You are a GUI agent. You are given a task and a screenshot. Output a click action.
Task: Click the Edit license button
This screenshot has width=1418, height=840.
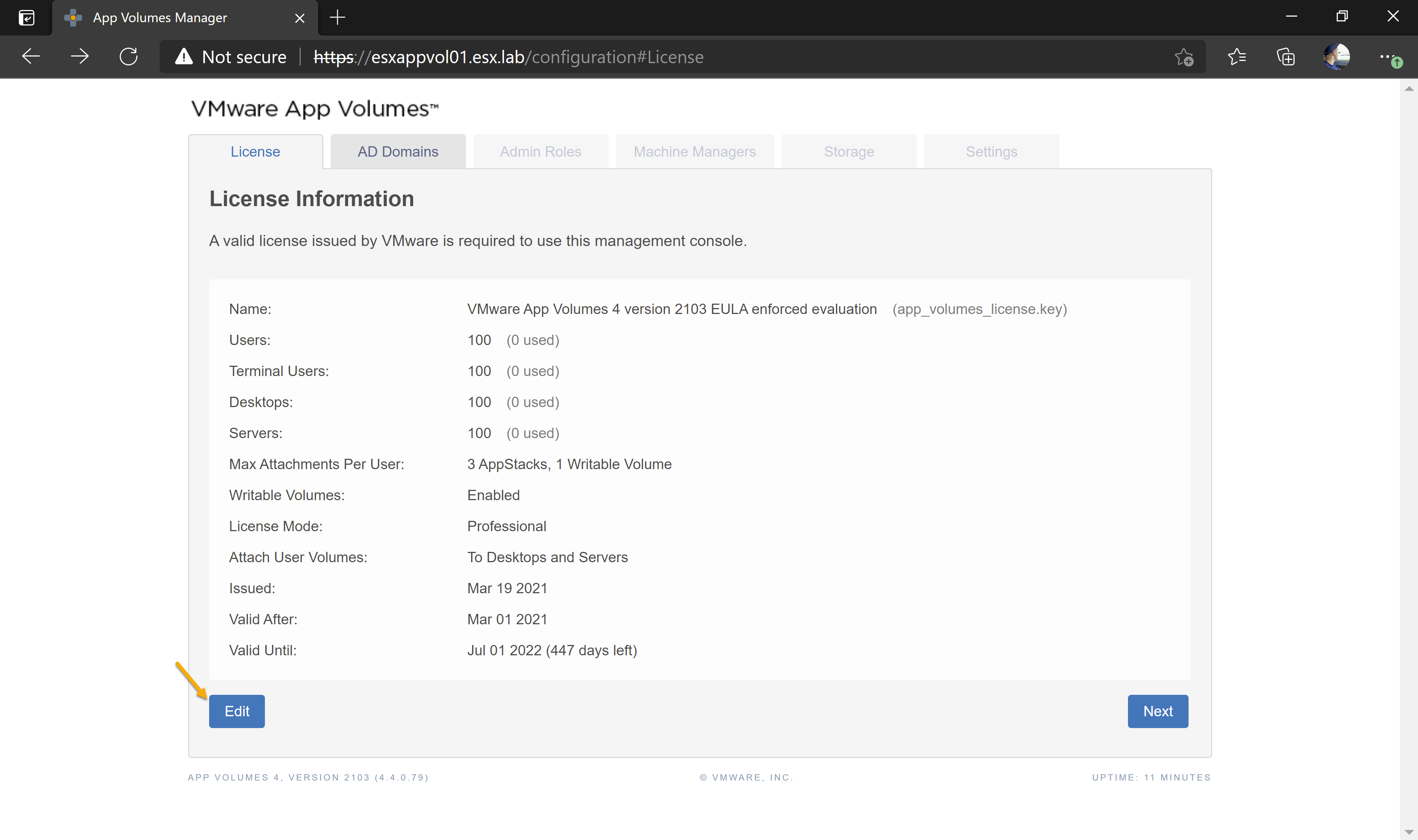[236, 711]
